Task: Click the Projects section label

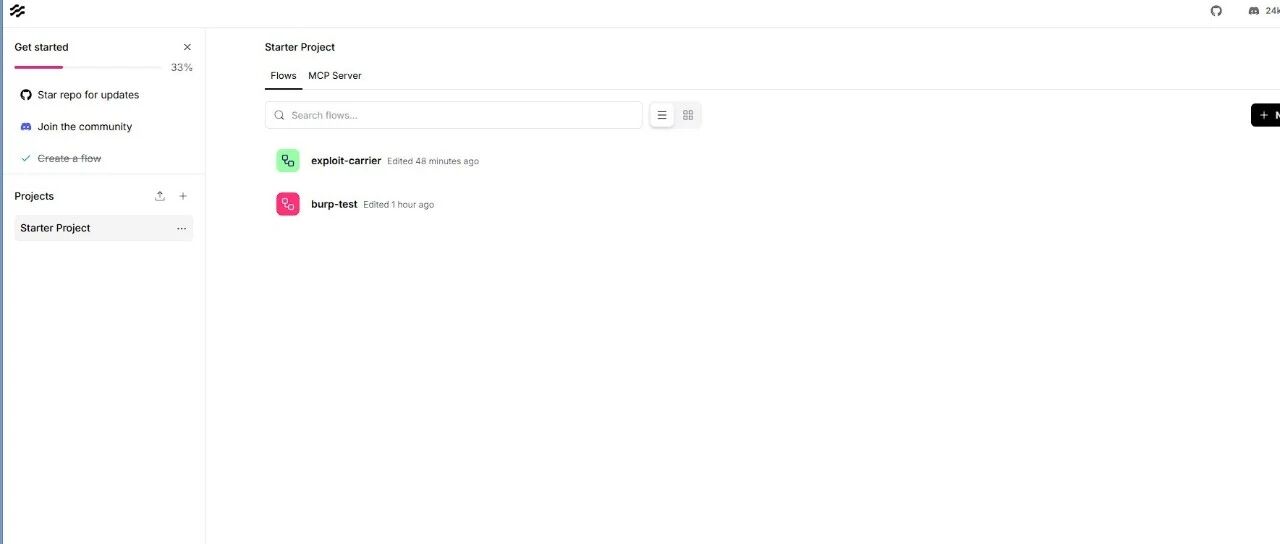Action: 34,196
